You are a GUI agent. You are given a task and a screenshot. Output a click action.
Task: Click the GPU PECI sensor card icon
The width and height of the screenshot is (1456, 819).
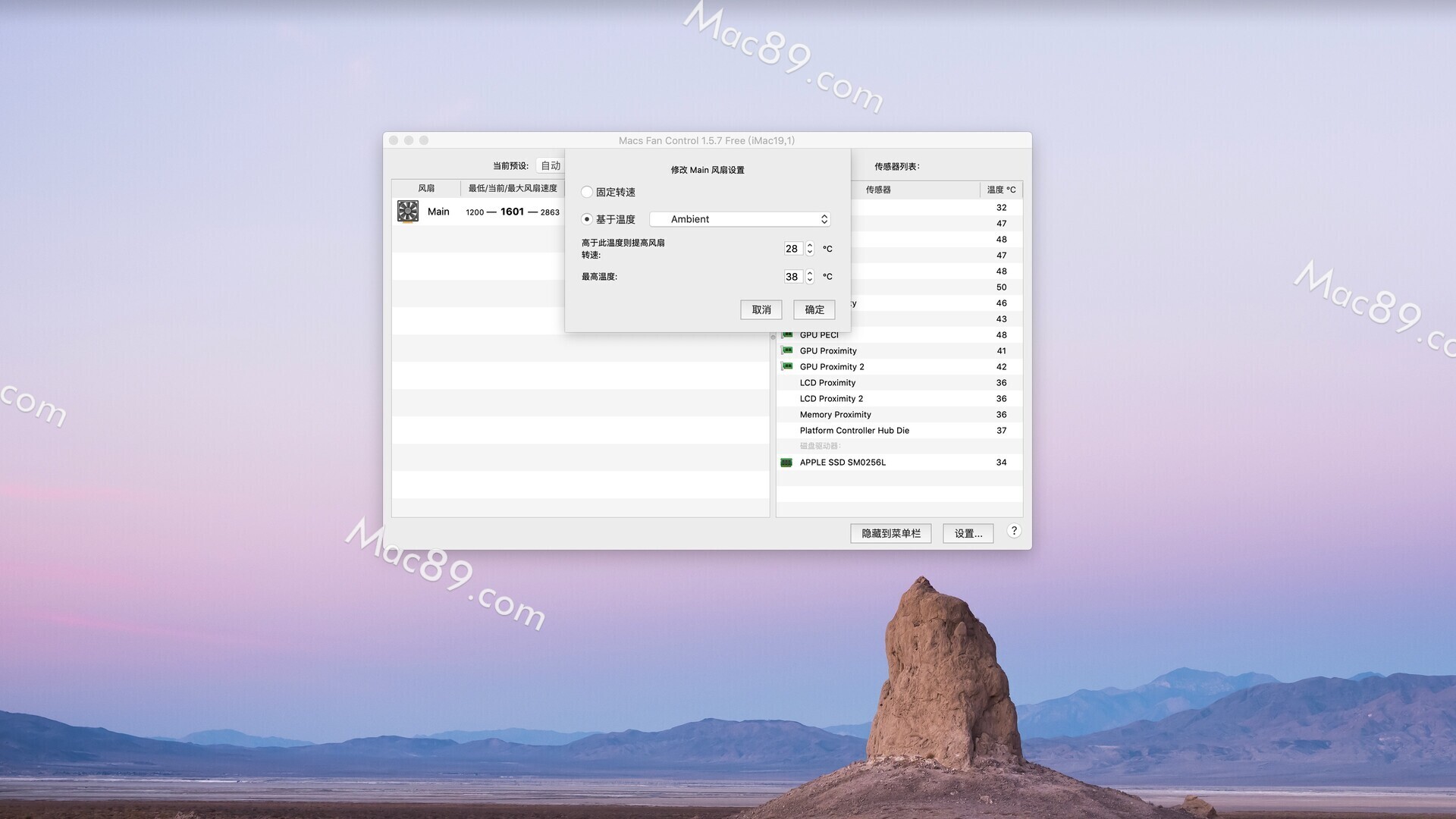pyautogui.click(x=787, y=334)
